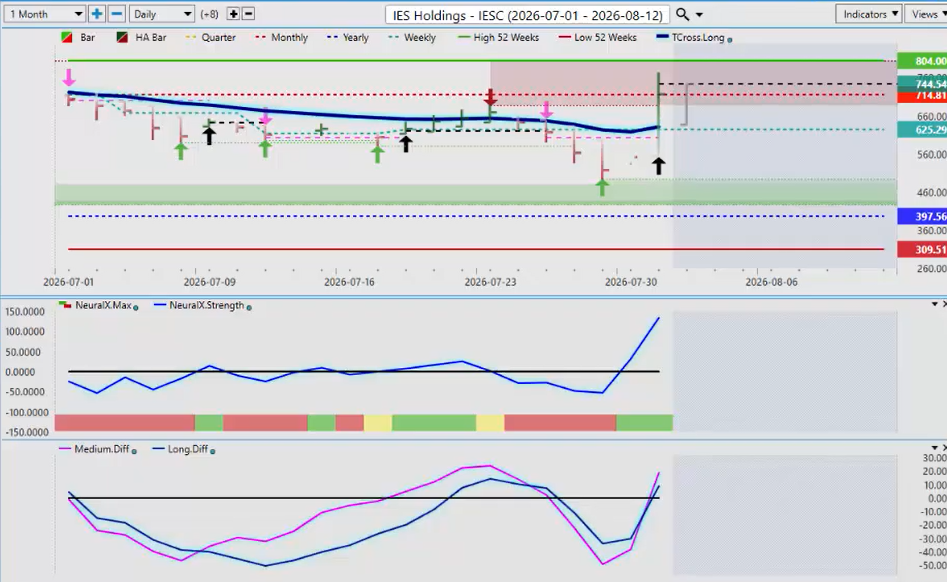Click the dark red down arrow signal marker
This screenshot has height=582, width=947.
coord(490,97)
